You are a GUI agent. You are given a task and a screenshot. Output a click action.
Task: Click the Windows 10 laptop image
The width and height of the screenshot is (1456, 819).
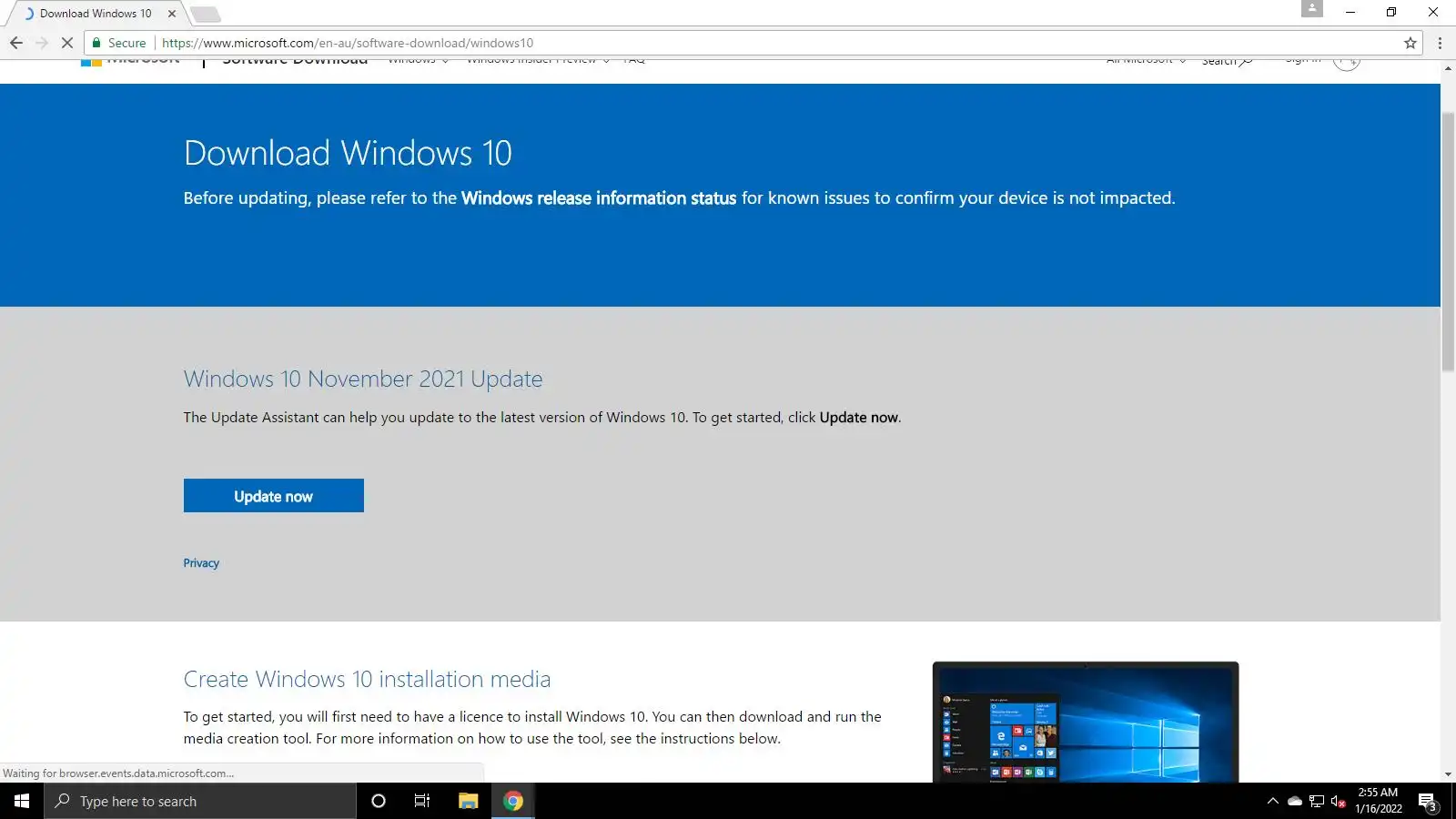point(1086,722)
